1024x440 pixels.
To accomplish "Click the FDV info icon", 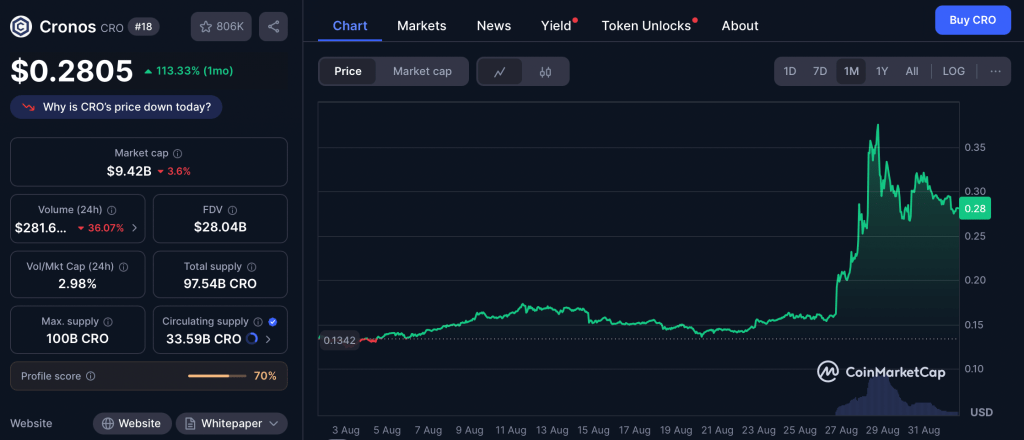I will 235,210.
